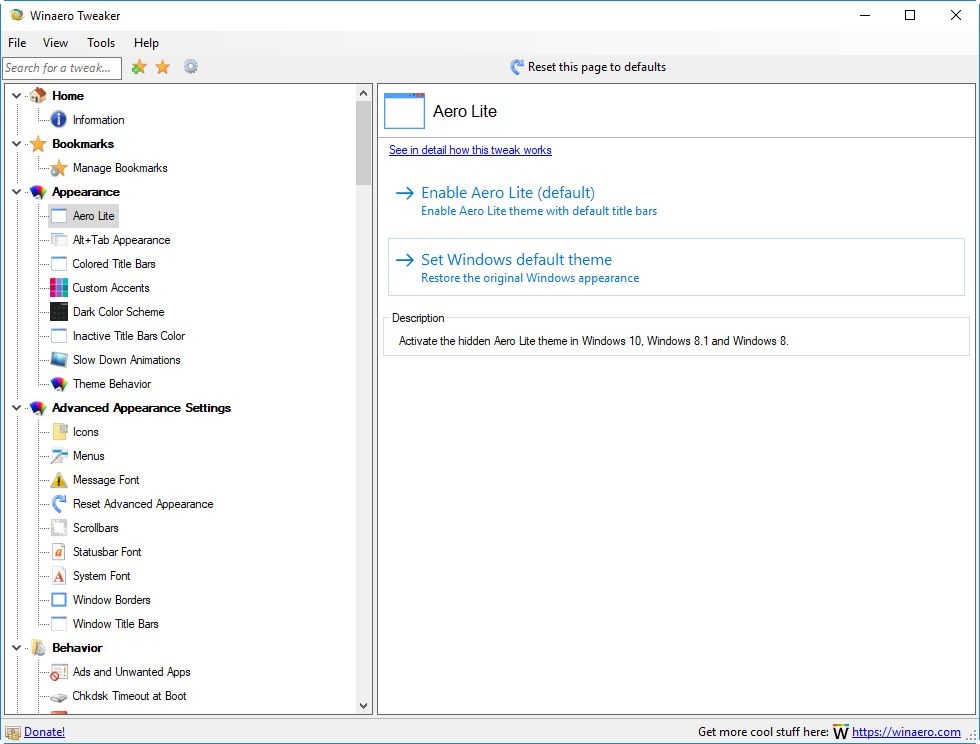Screen dimensions: 980x744
Task: Click the Window Borders blue frame icon
Action: [x=59, y=600]
